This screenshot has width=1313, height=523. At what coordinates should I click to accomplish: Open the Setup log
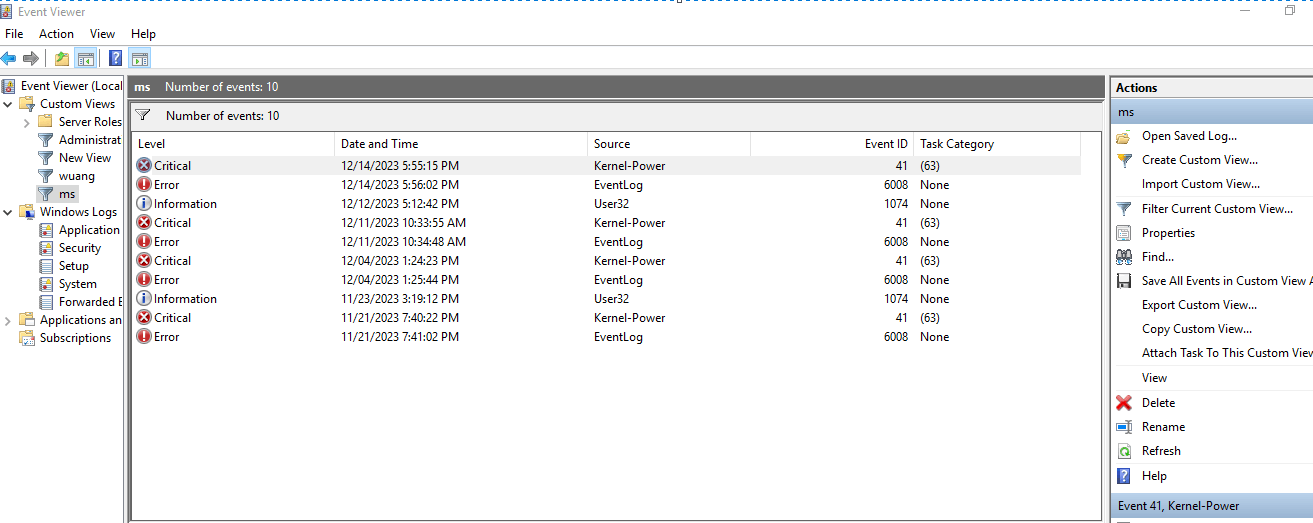click(x=63, y=266)
